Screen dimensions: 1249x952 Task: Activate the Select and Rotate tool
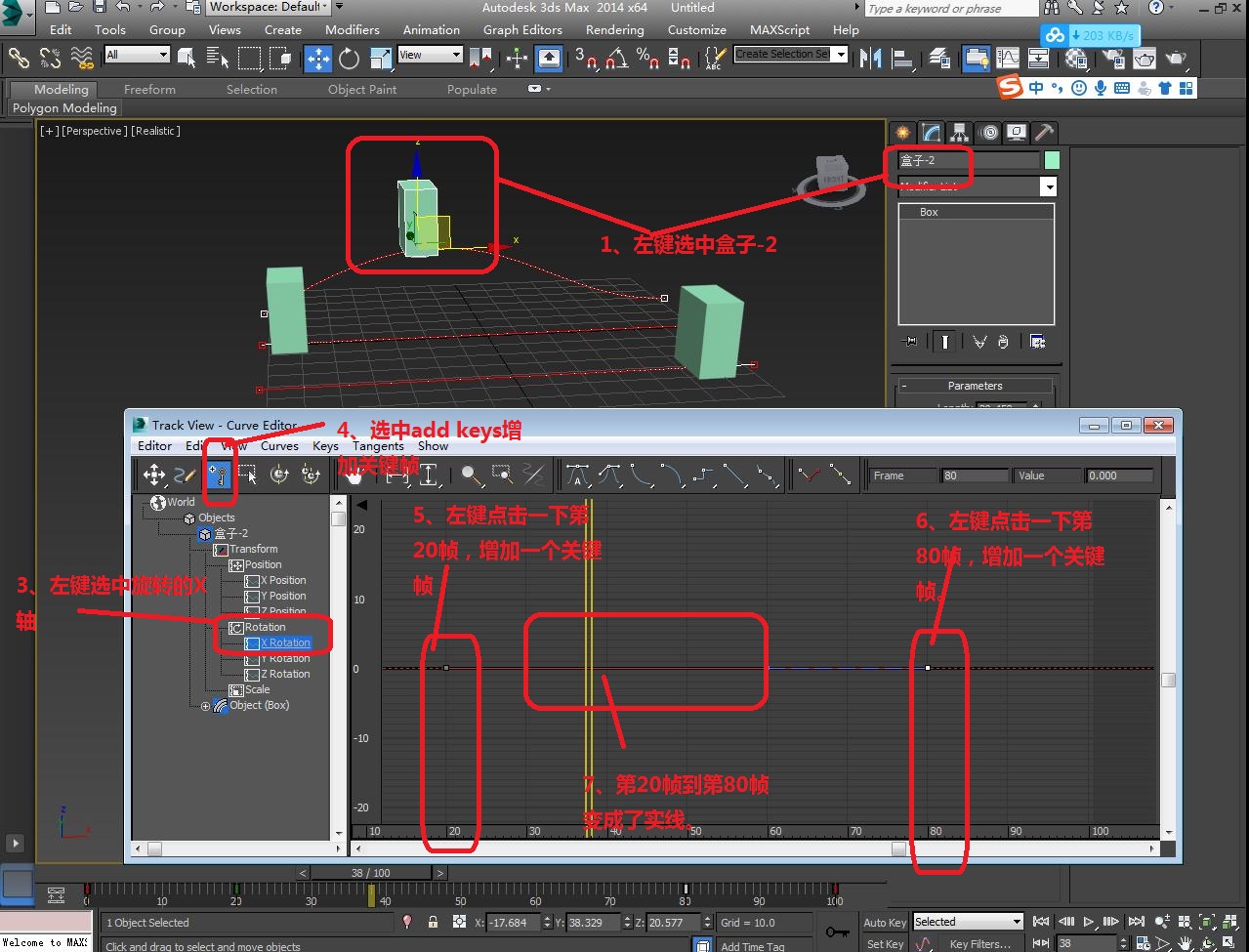coord(349,59)
